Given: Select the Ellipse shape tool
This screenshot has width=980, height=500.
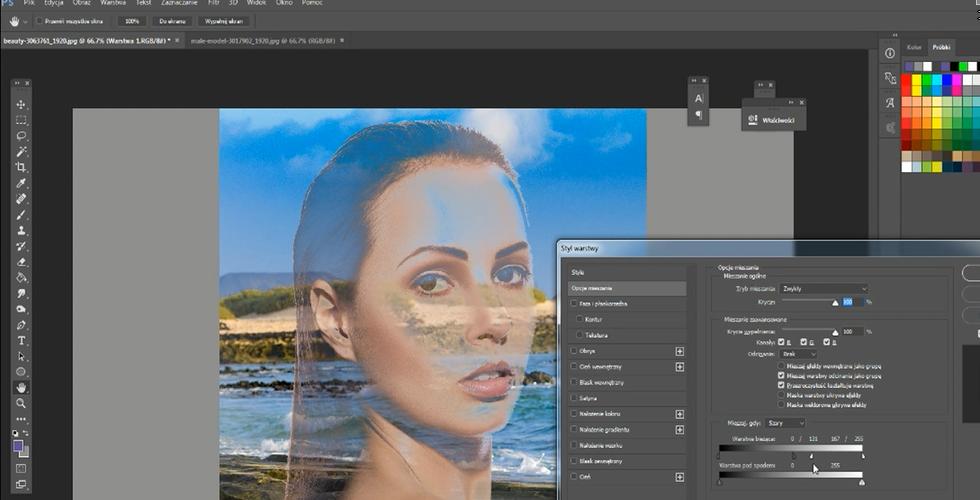Looking at the screenshot, I should 21,372.
